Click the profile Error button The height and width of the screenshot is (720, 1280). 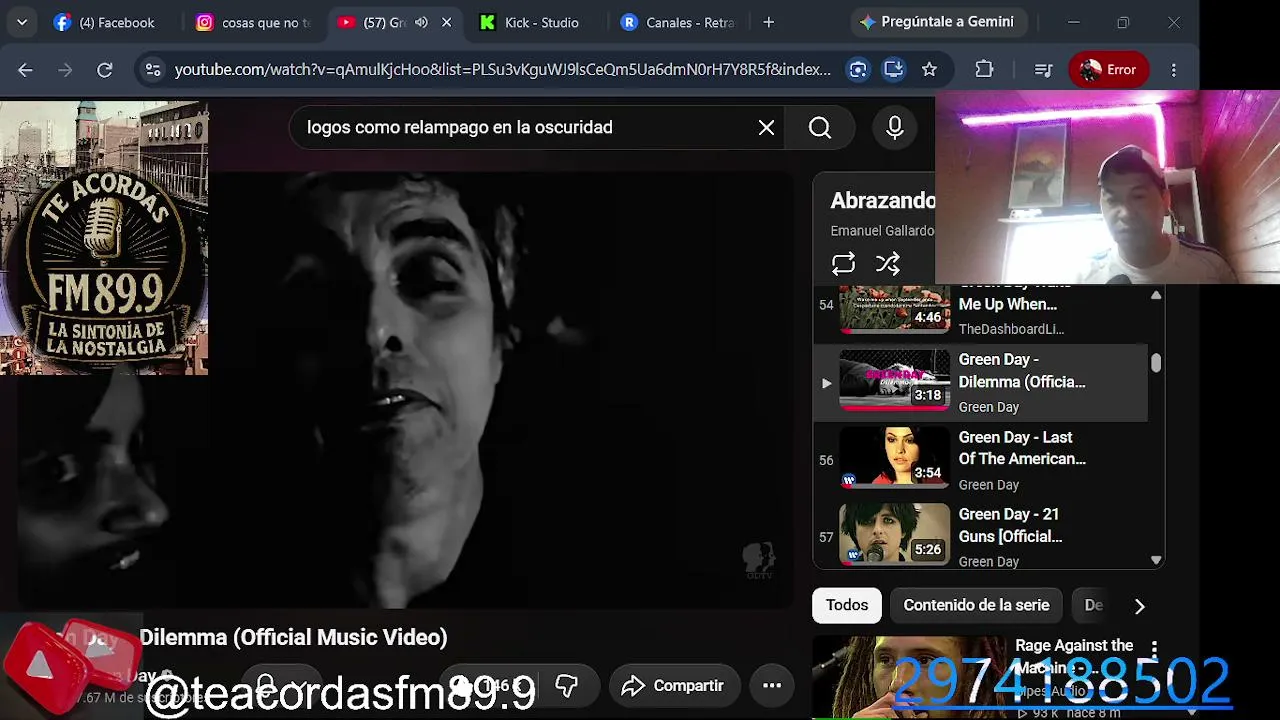[x=1108, y=69]
